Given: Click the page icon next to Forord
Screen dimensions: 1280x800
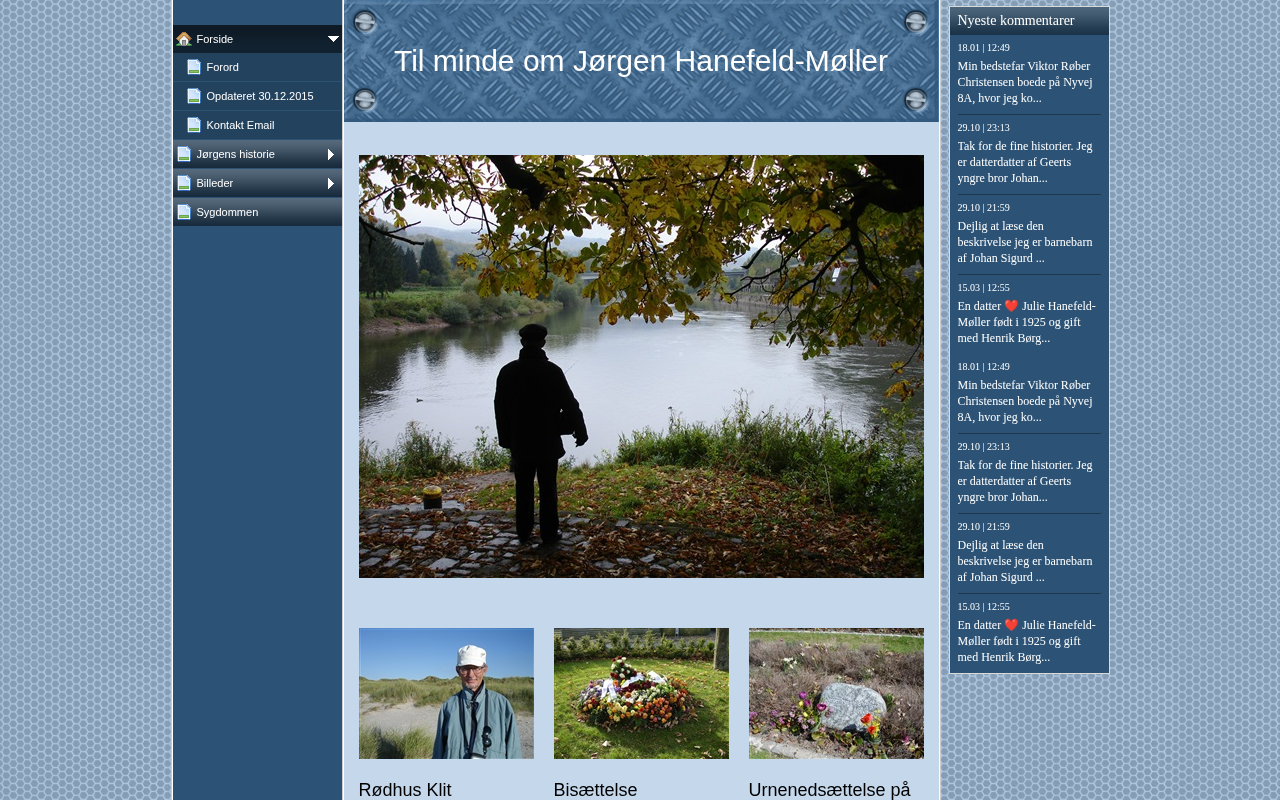Looking at the screenshot, I should pyautogui.click(x=194, y=67).
